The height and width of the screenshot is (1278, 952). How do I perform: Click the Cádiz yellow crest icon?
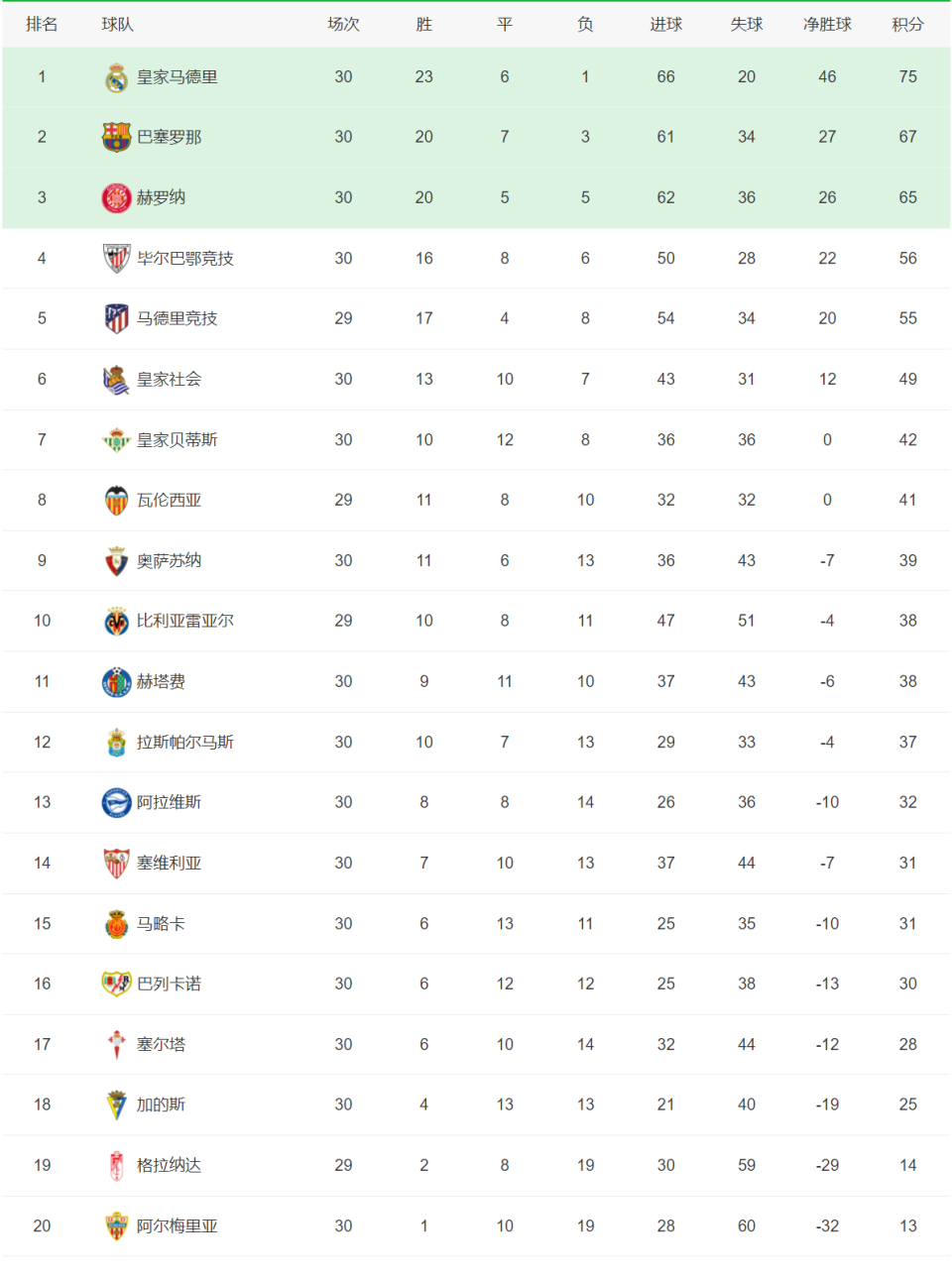pyautogui.click(x=116, y=1104)
